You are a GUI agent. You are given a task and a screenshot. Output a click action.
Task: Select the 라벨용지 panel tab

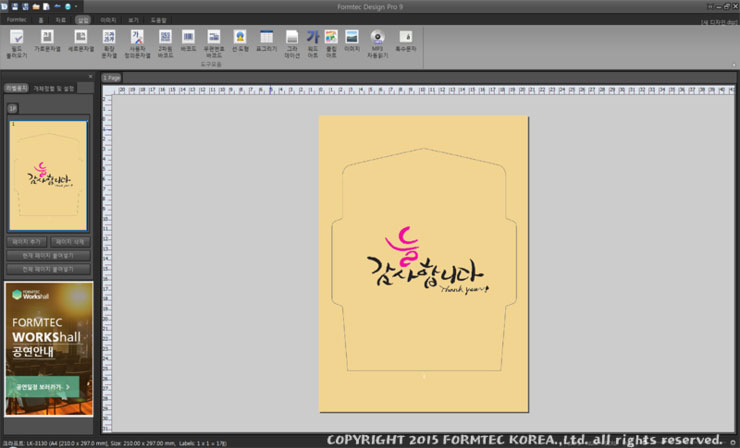(17, 88)
